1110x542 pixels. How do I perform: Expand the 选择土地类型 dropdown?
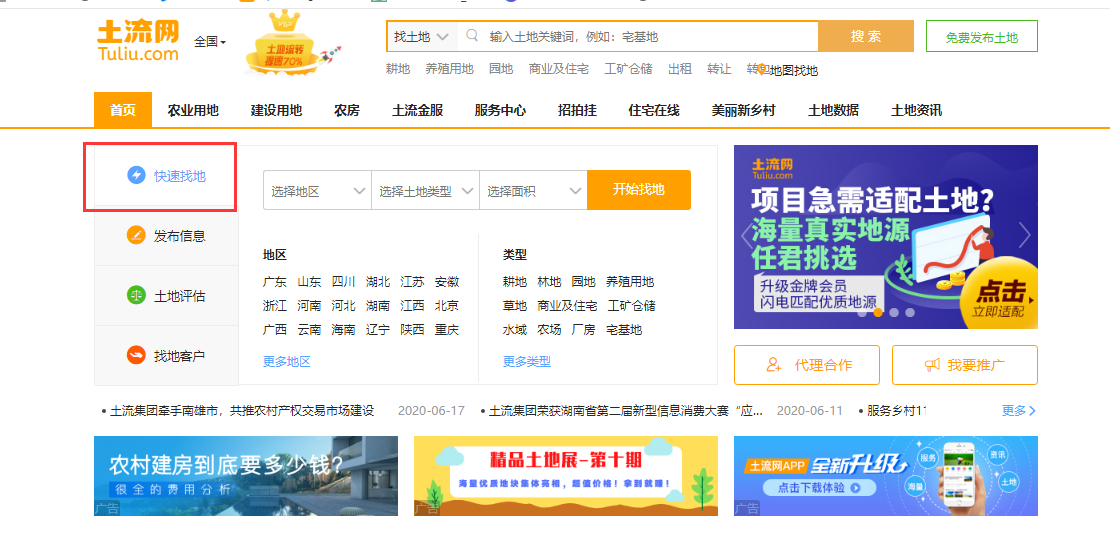[425, 191]
